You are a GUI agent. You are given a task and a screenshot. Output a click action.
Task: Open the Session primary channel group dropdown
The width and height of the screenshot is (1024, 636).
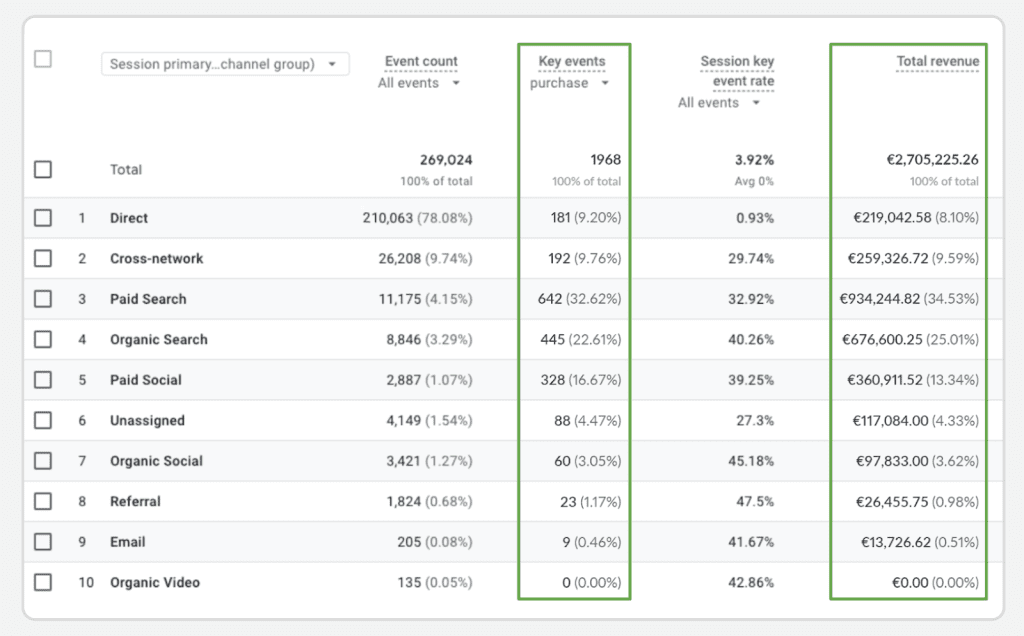(x=225, y=64)
